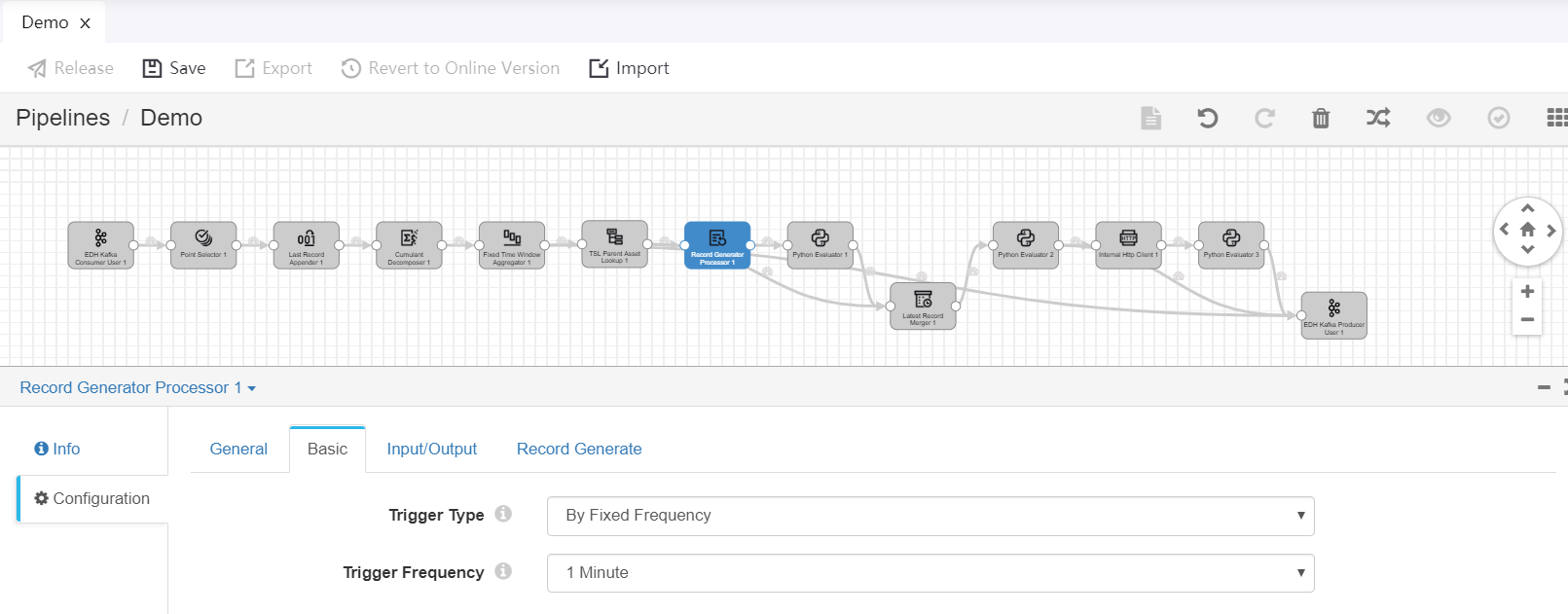This screenshot has width=1568, height=614.
Task: Click the zoom in plus button
Action: click(1527, 292)
